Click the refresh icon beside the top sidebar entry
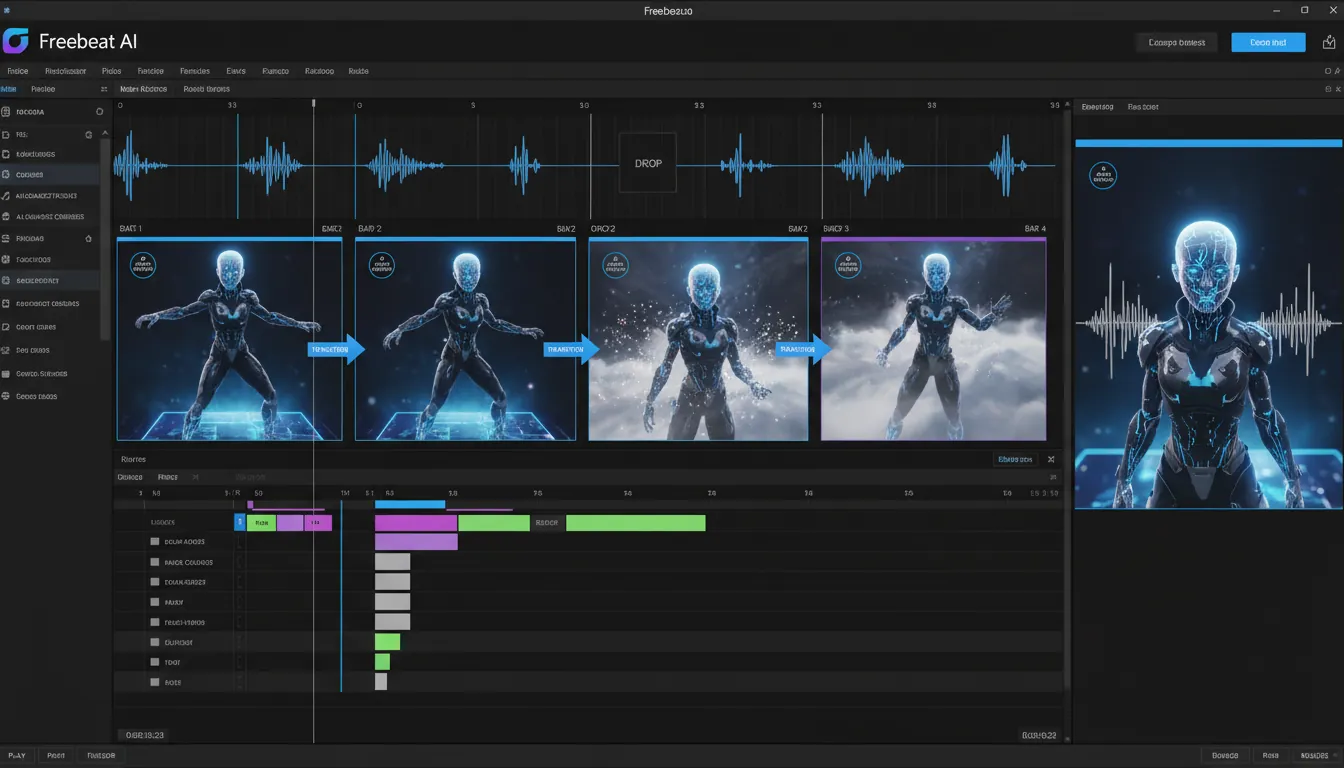Image resolution: width=1344 pixels, height=768 pixels. point(100,112)
